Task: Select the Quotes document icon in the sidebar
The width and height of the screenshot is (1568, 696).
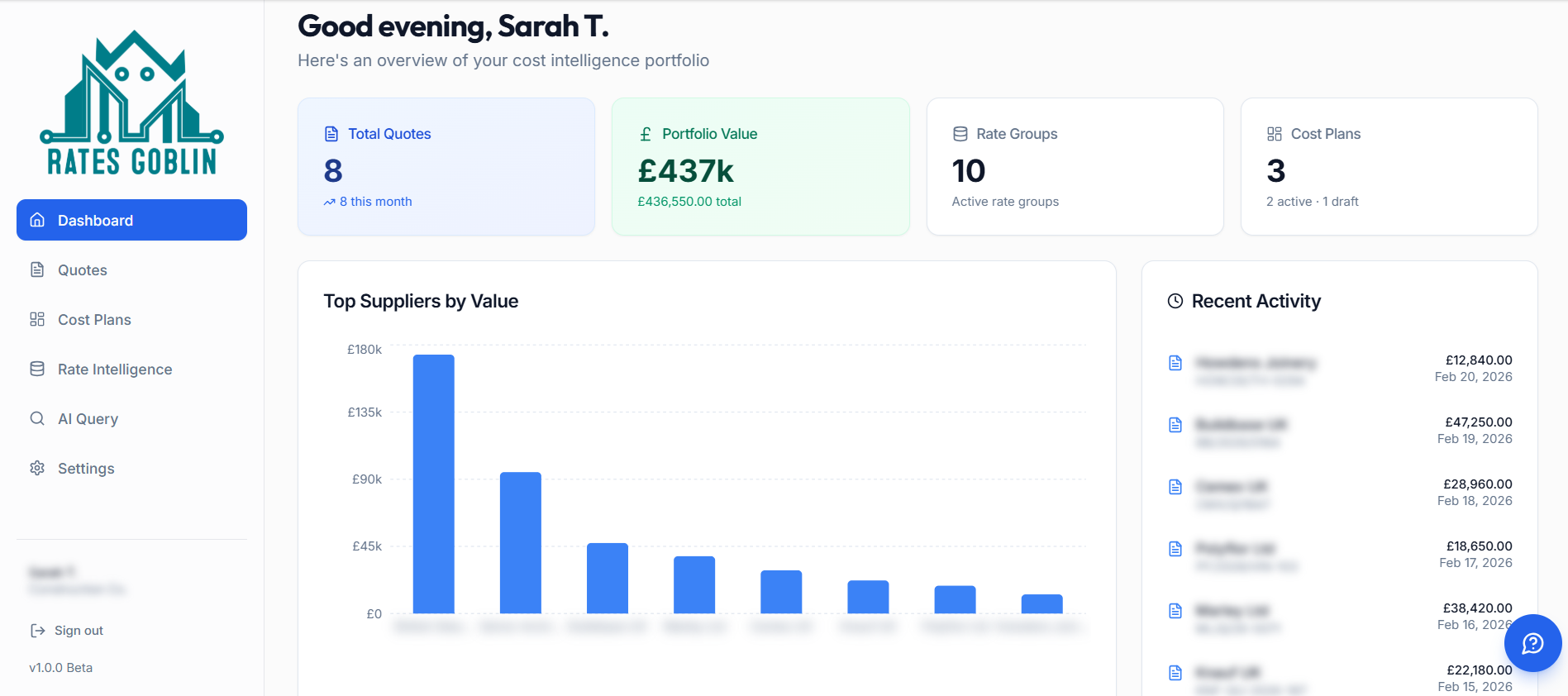Action: (x=37, y=269)
